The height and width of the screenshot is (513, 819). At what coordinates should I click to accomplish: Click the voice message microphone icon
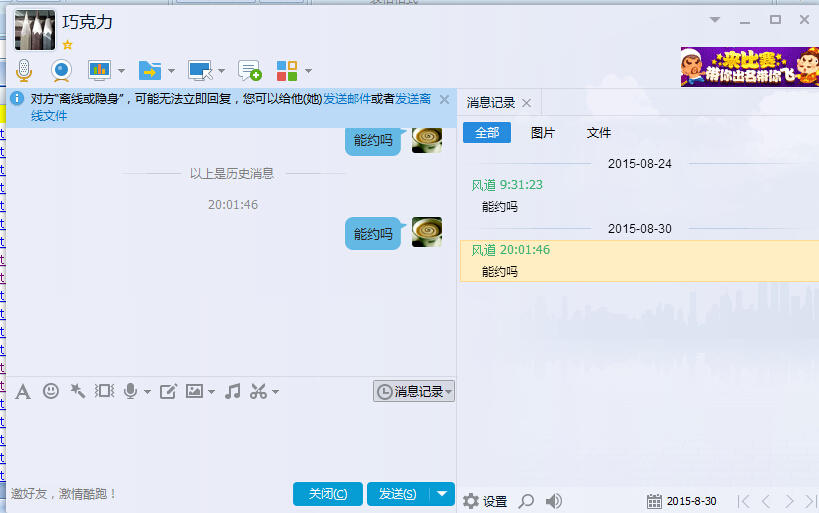[131, 391]
